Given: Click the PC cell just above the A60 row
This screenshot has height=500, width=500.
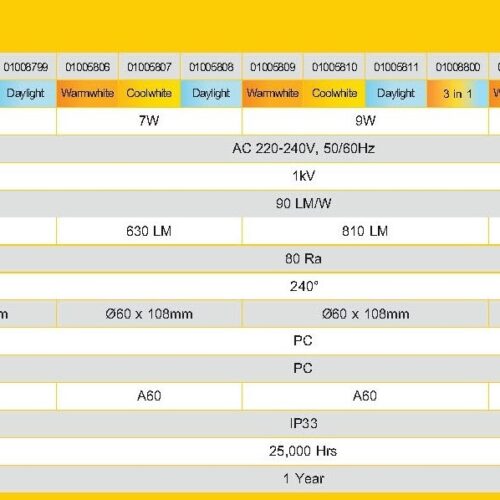Looking at the screenshot, I should click(303, 368).
